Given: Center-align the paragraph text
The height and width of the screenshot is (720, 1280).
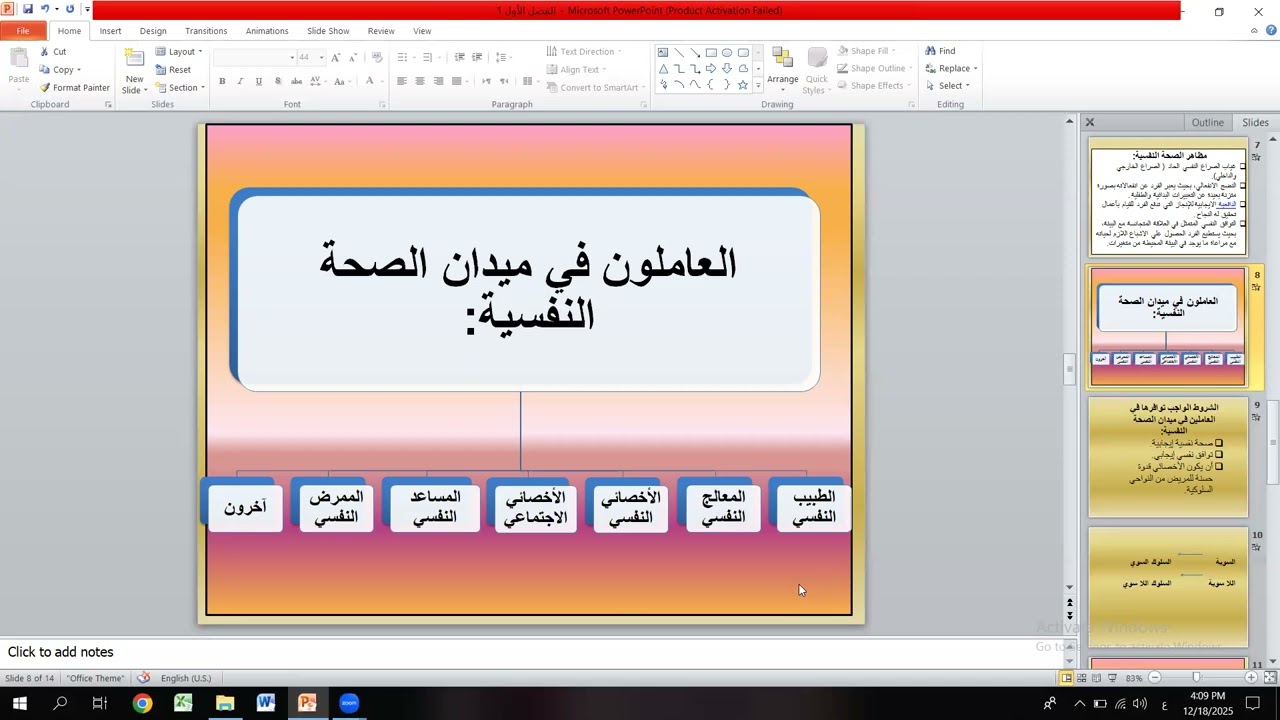Looking at the screenshot, I should (x=420, y=81).
